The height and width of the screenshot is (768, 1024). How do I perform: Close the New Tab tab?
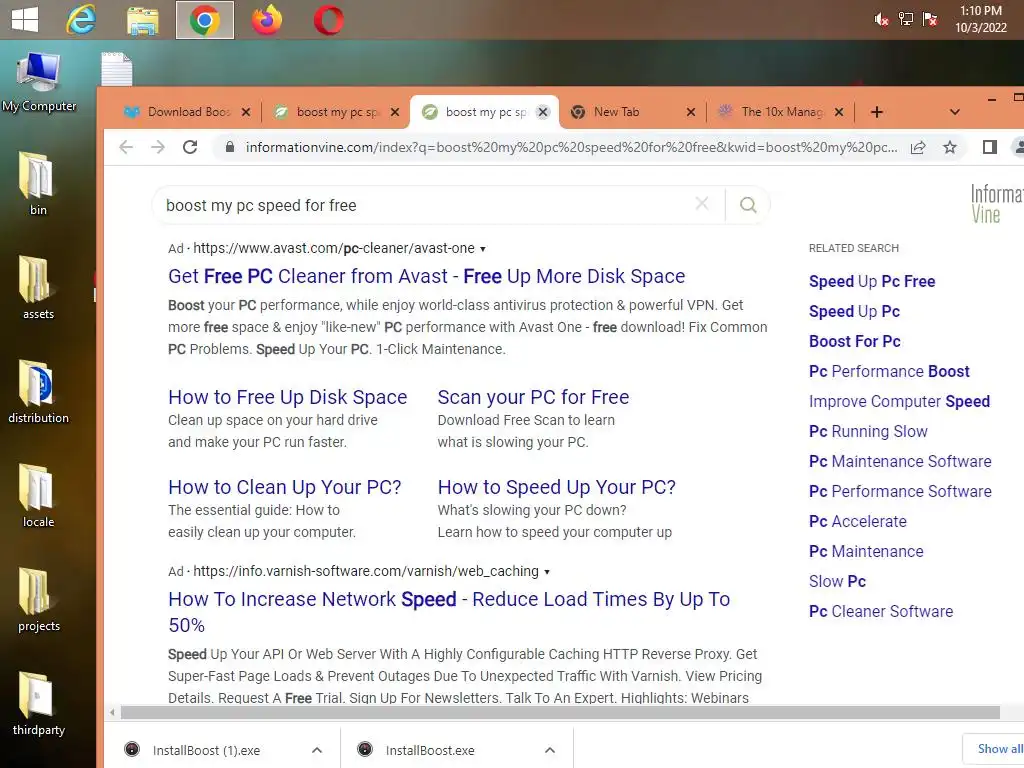pos(691,112)
